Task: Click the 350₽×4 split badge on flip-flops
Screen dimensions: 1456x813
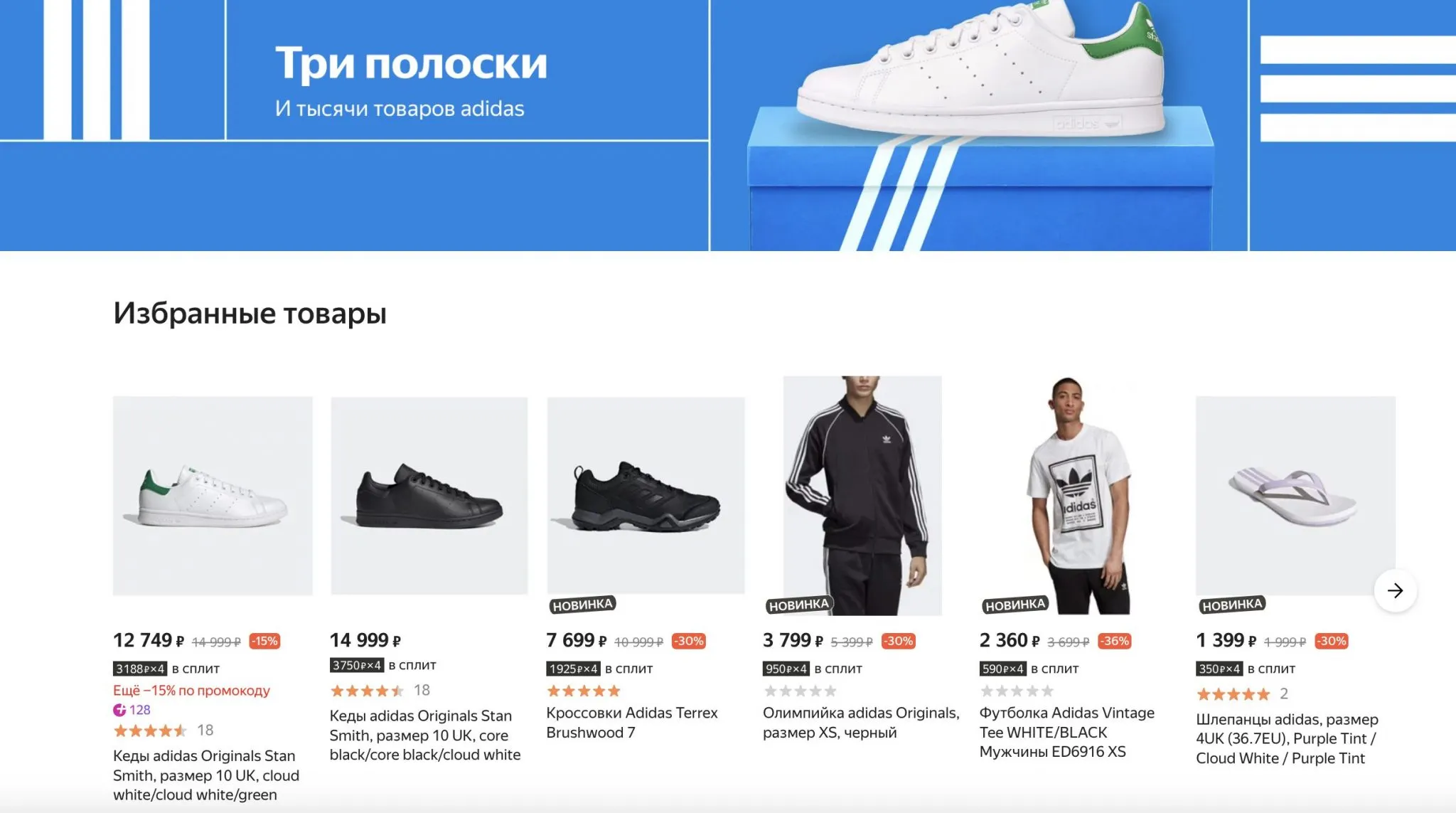Action: pos(1219,669)
